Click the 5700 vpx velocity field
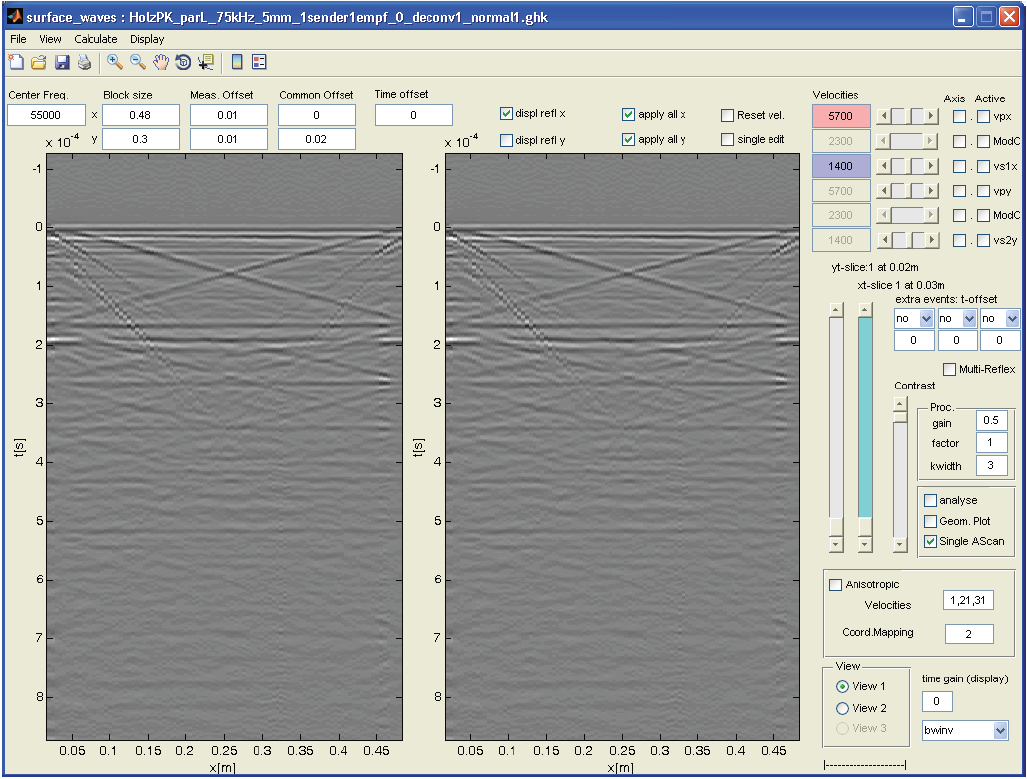1027x779 pixels. [841, 117]
